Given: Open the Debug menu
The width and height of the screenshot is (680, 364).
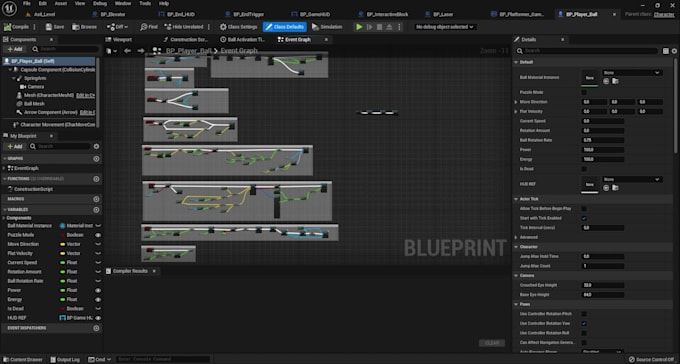Looking at the screenshot, I should click(x=100, y=3).
